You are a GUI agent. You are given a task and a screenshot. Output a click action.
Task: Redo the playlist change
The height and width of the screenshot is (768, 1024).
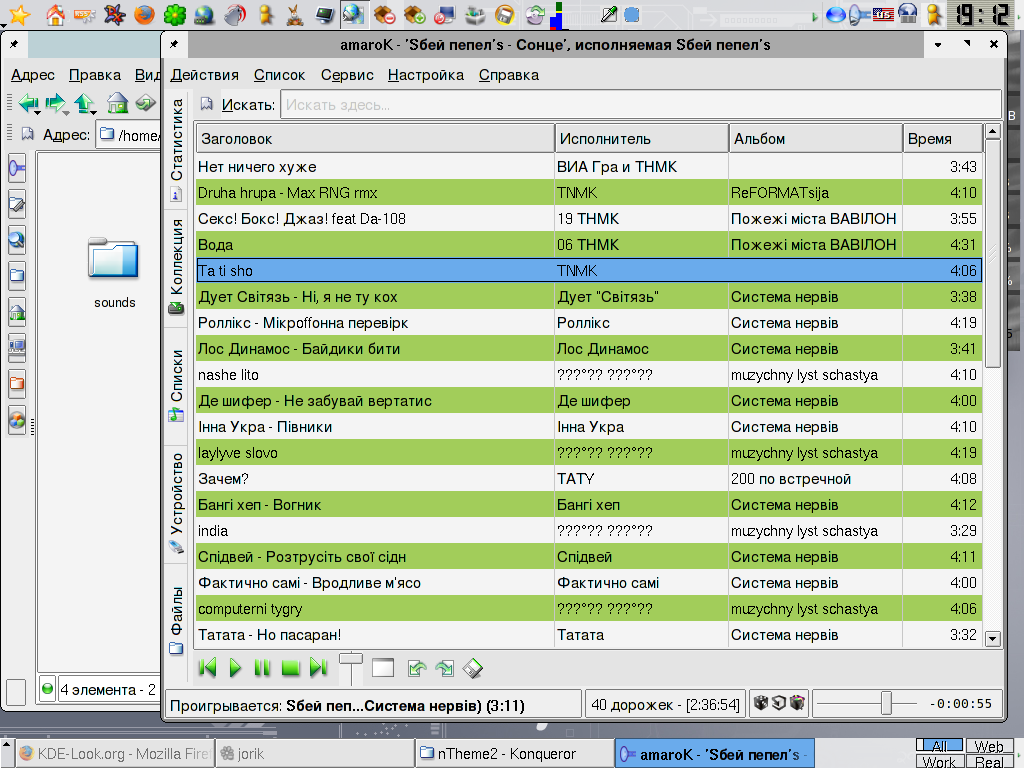[x=445, y=668]
